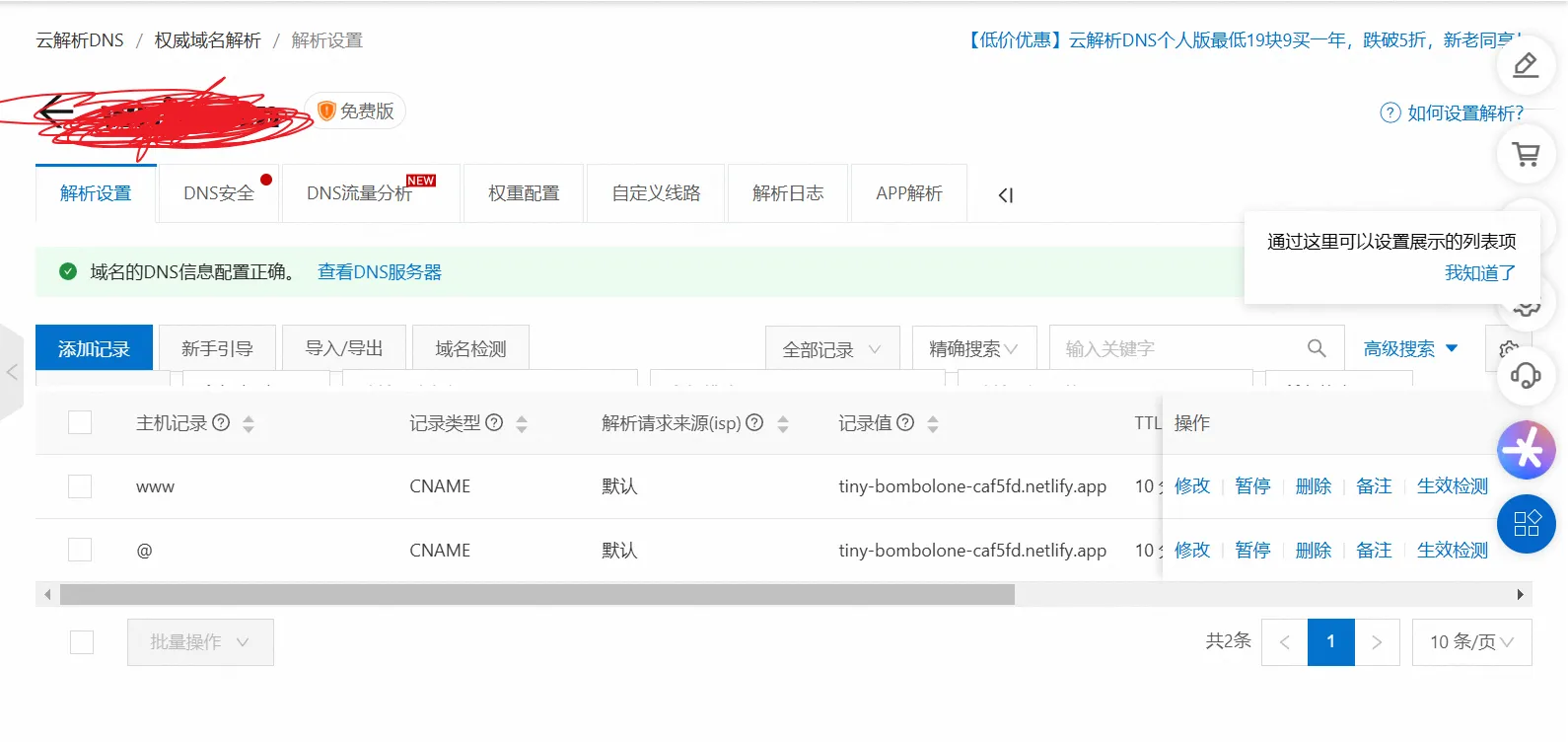Collapse the tab bar with arrow icon
The width and height of the screenshot is (1568, 742).
click(x=1005, y=195)
